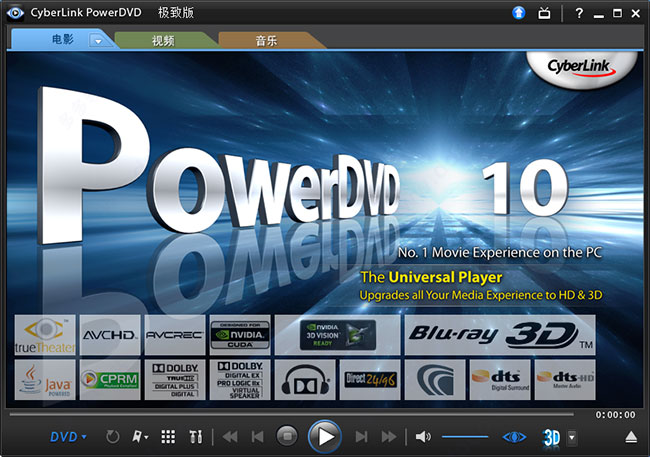The image size is (650, 457).
Task: Open the bookmark menu dropdown
Action: coord(140,437)
